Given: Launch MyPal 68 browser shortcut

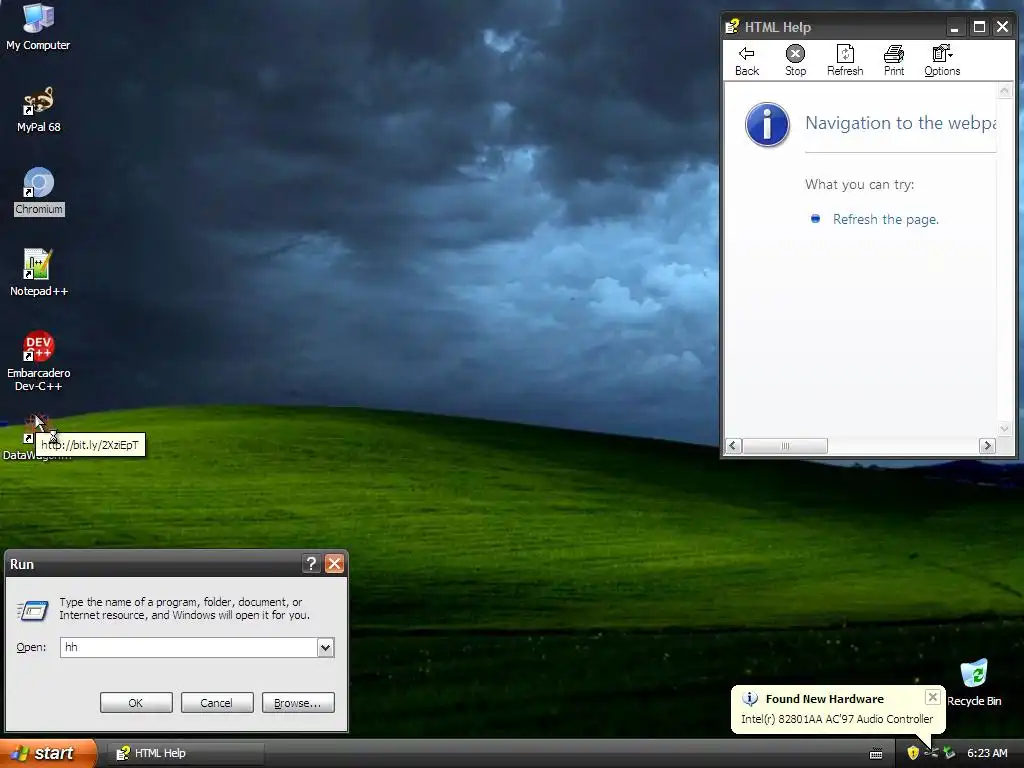Looking at the screenshot, I should point(38,109).
